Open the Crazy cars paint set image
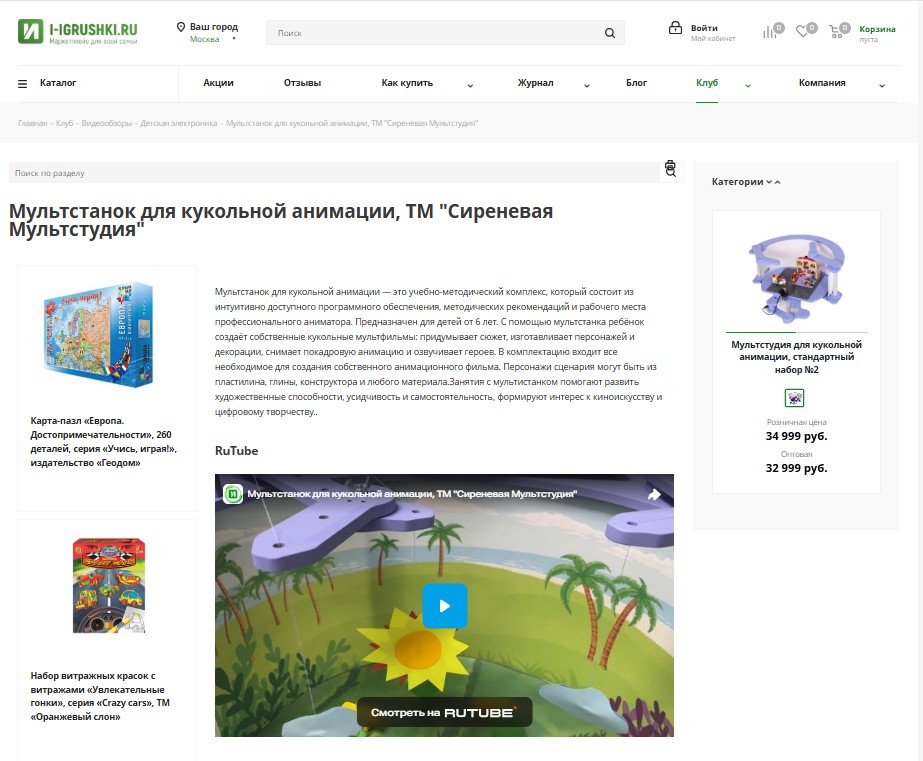 tap(109, 586)
